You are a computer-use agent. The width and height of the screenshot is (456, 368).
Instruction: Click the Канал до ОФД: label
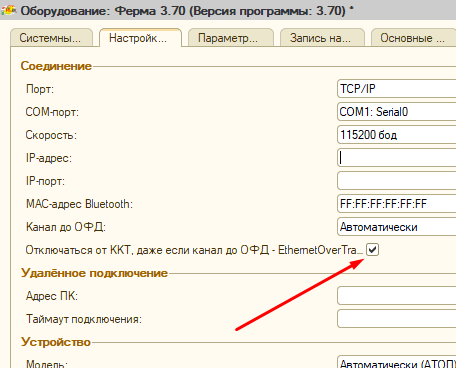pos(66,227)
